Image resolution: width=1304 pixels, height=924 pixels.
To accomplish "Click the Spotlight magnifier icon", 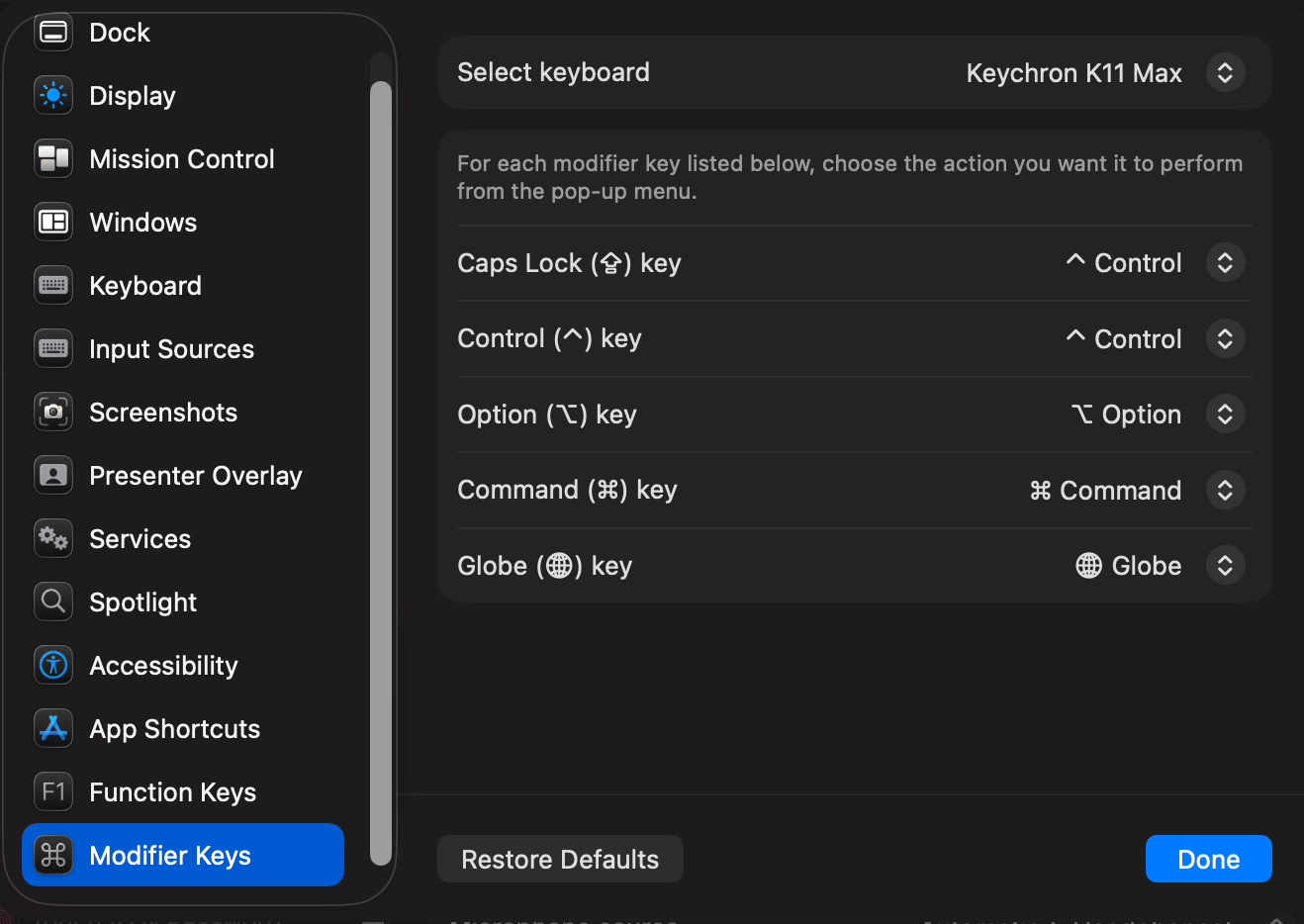I will 53,602.
